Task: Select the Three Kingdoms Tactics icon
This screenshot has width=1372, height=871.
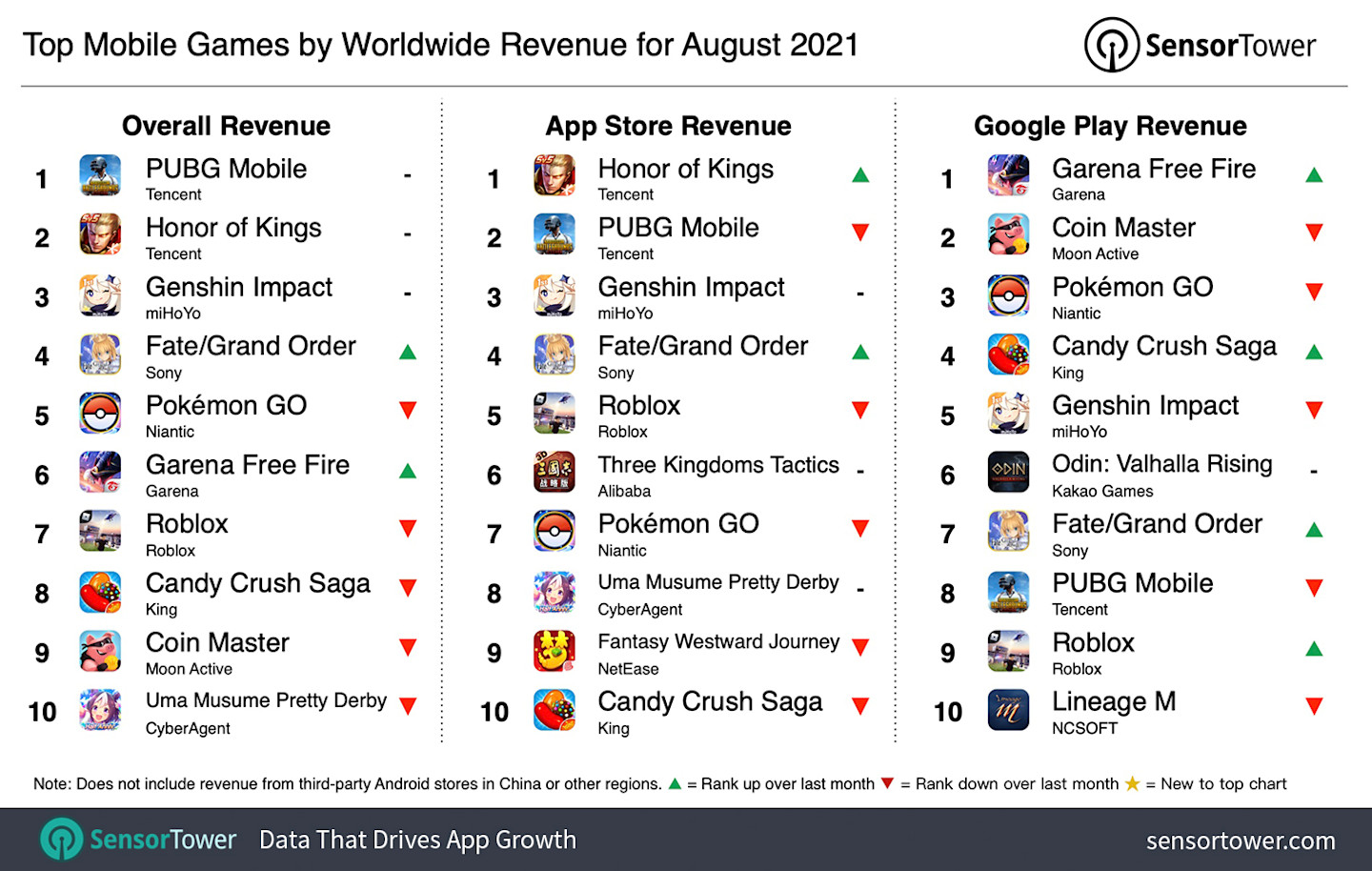Action: tap(555, 472)
